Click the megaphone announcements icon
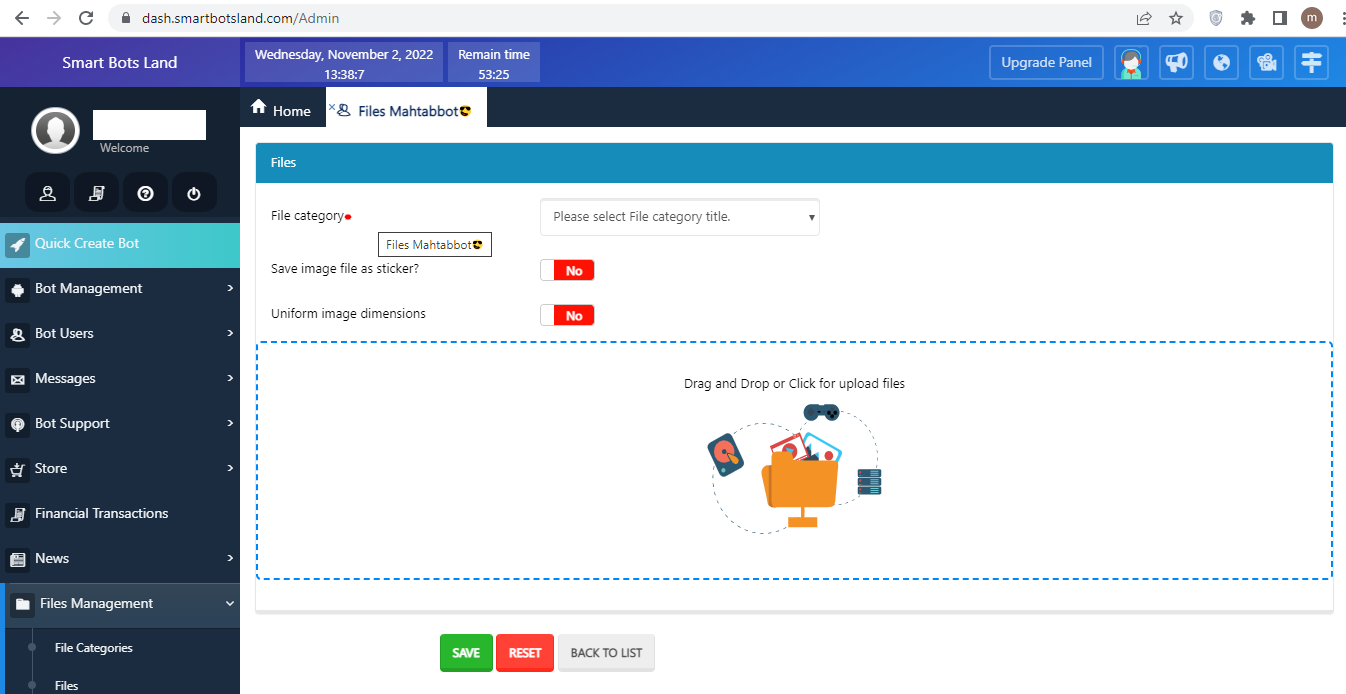The image size is (1346, 694). click(x=1177, y=62)
